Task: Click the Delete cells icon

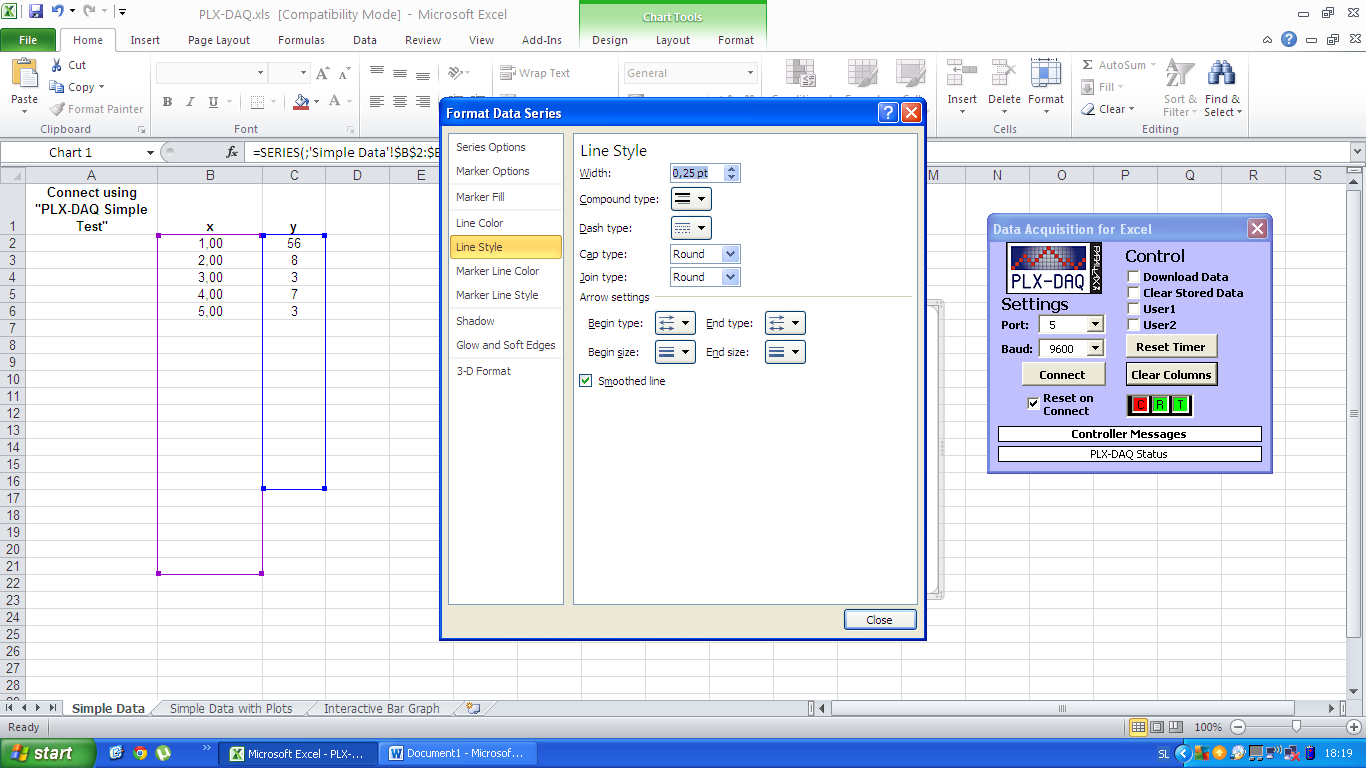Action: [x=1003, y=75]
